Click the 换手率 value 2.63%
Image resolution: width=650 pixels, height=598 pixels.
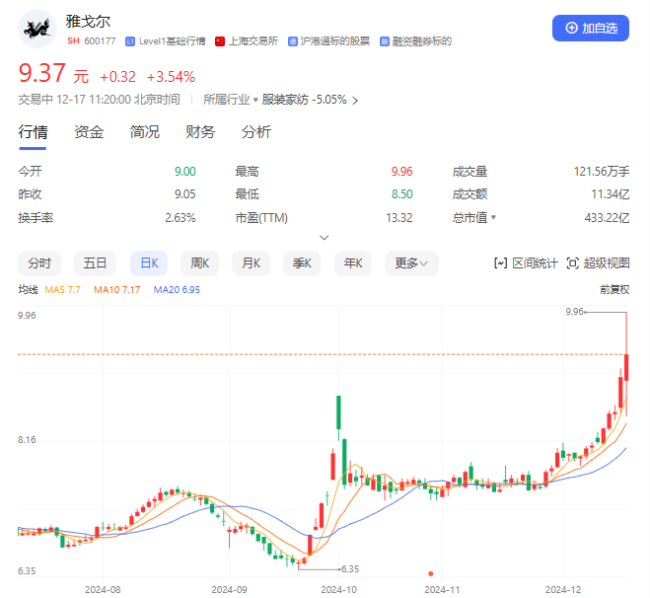(x=180, y=218)
